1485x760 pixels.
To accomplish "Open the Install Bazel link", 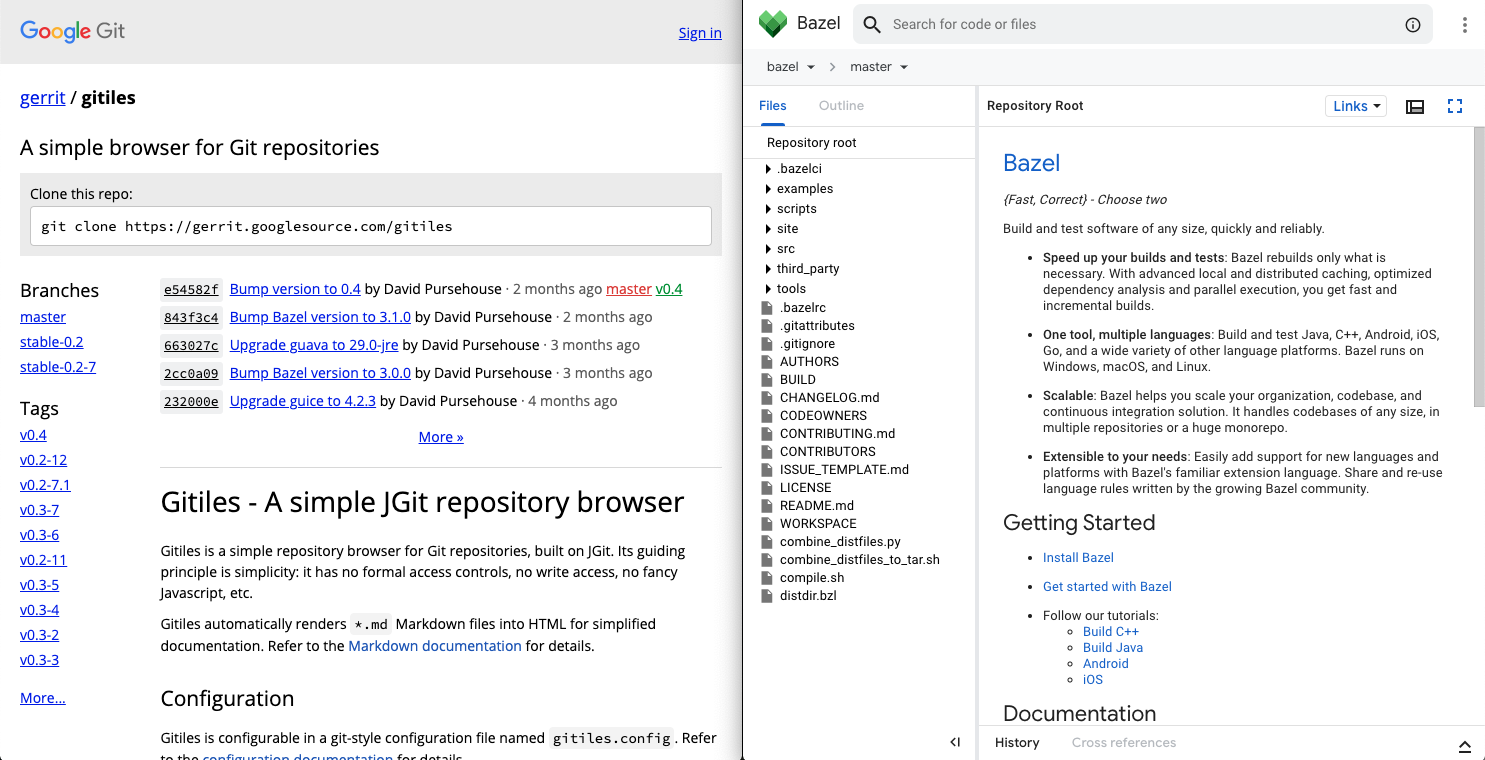I will point(1078,558).
